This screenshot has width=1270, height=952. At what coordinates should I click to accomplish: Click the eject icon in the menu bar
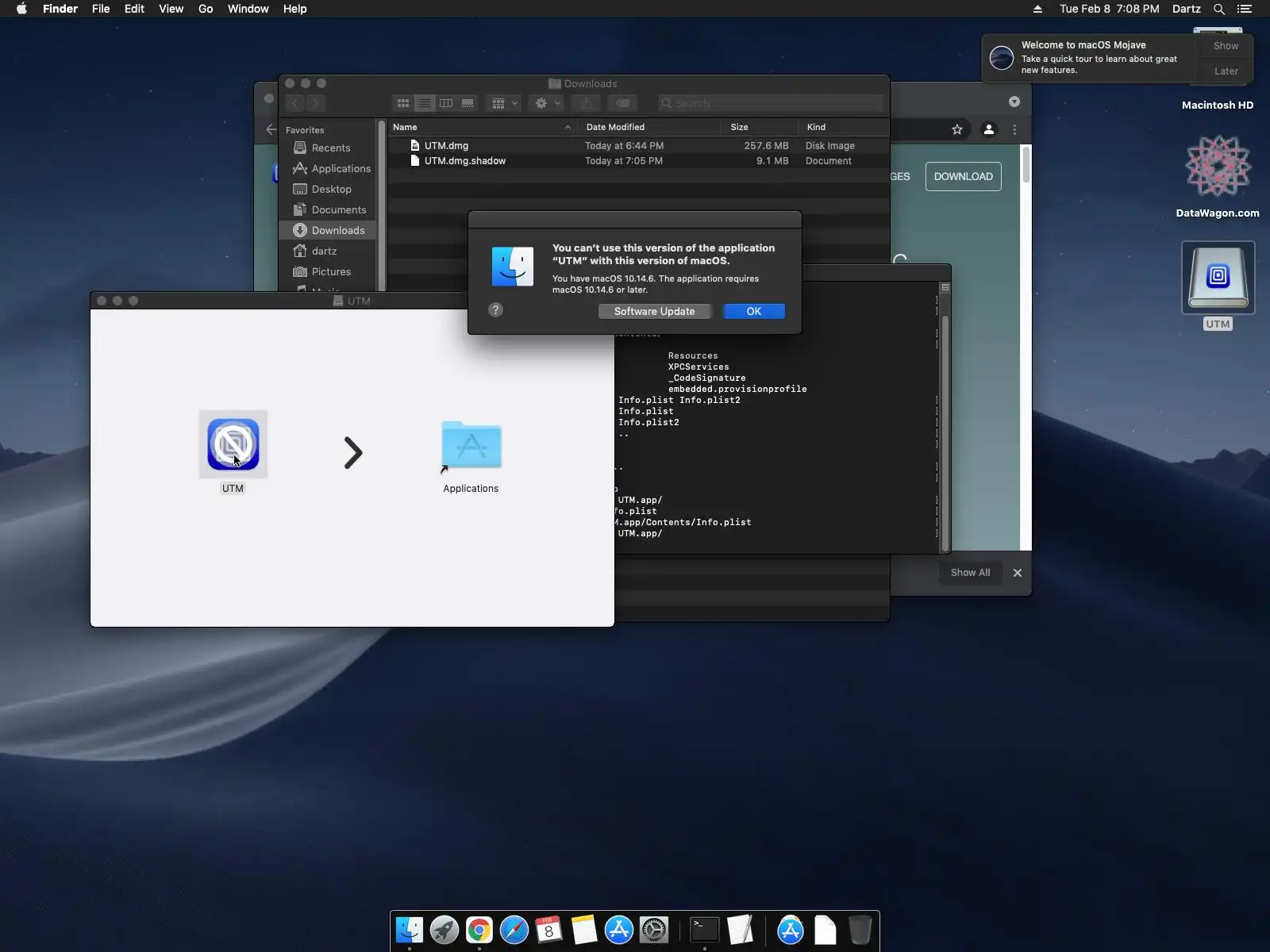pos(1037,9)
